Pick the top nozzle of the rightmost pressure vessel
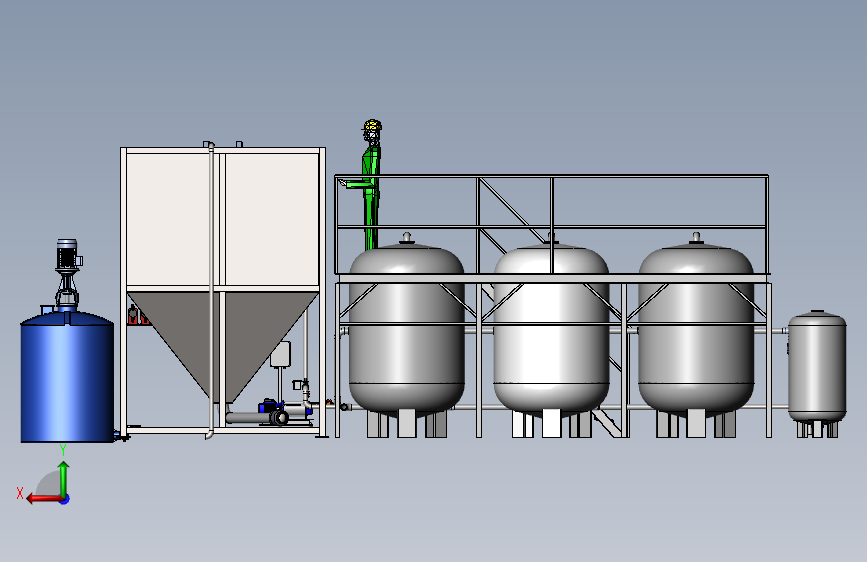Image resolution: width=867 pixels, height=562 pixels. click(696, 238)
